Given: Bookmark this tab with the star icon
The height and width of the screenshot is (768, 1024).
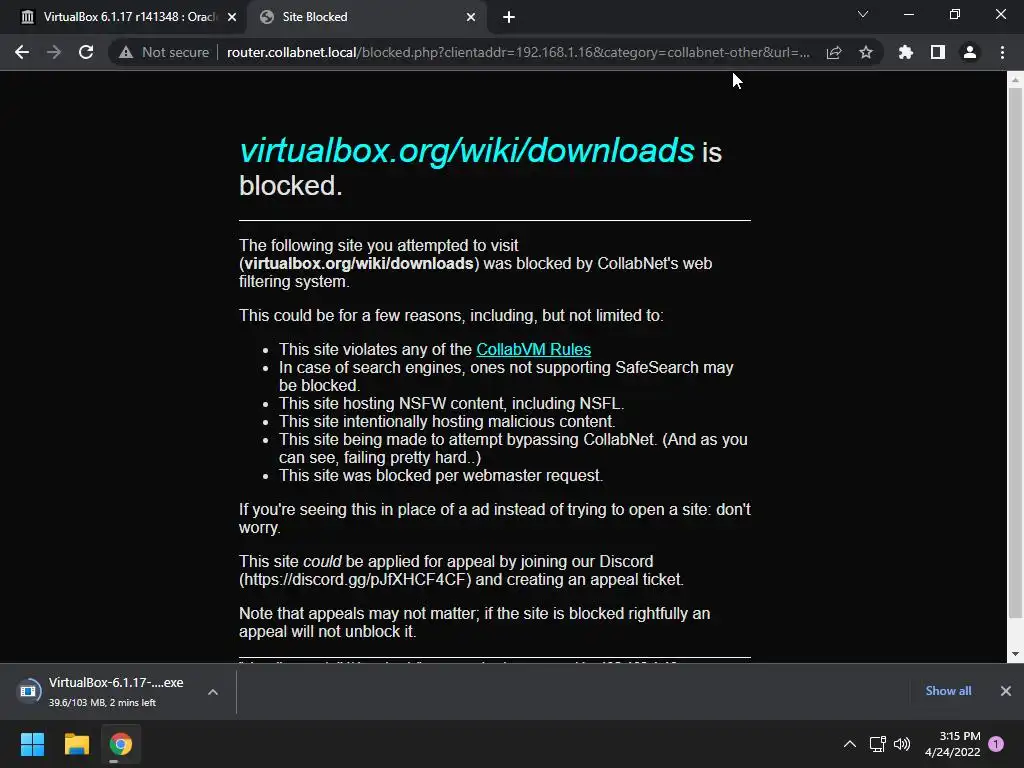Looking at the screenshot, I should 866,52.
